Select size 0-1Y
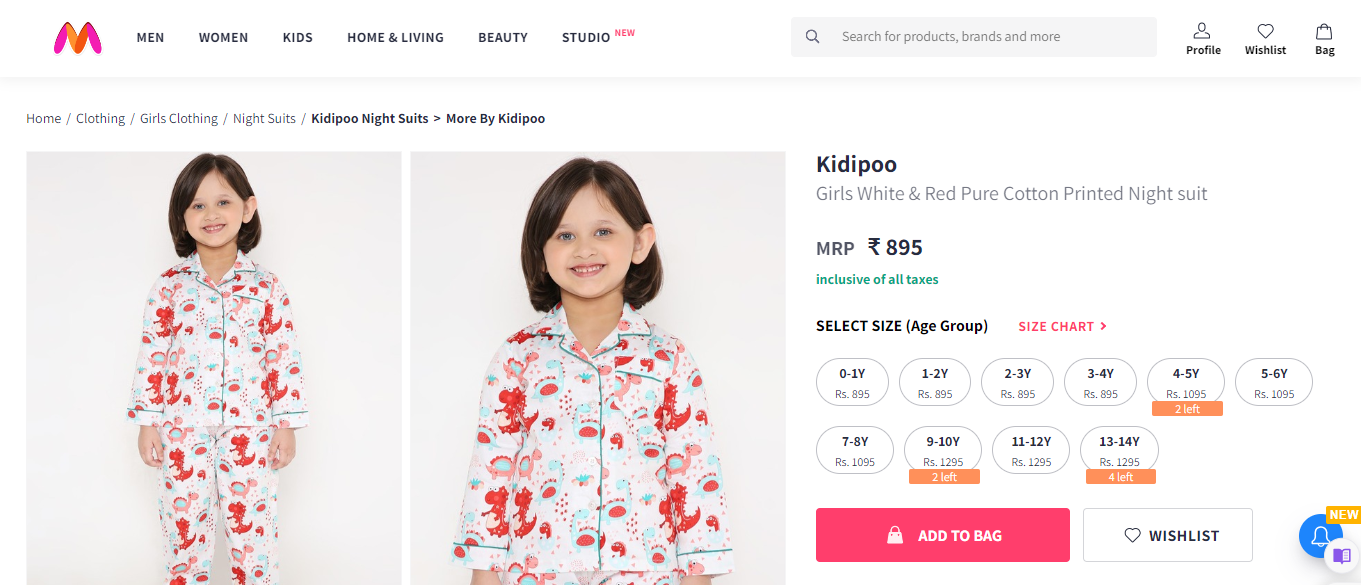This screenshot has width=1361, height=585. (852, 382)
